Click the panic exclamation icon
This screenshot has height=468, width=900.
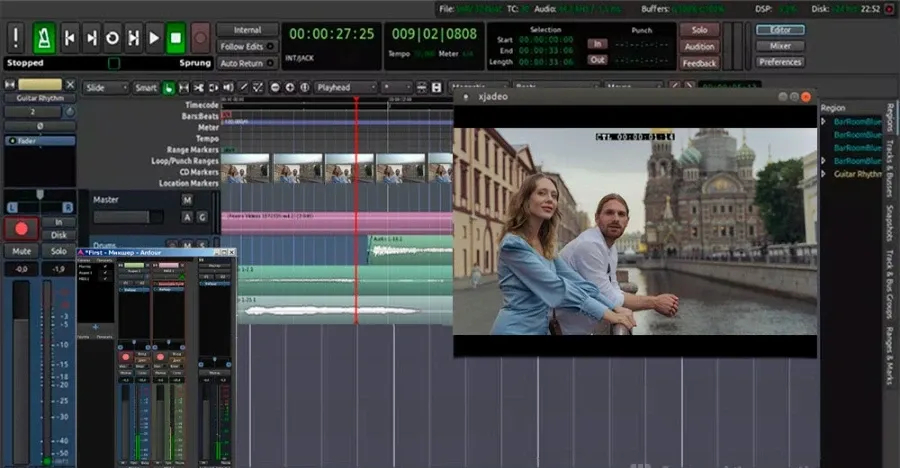15,38
